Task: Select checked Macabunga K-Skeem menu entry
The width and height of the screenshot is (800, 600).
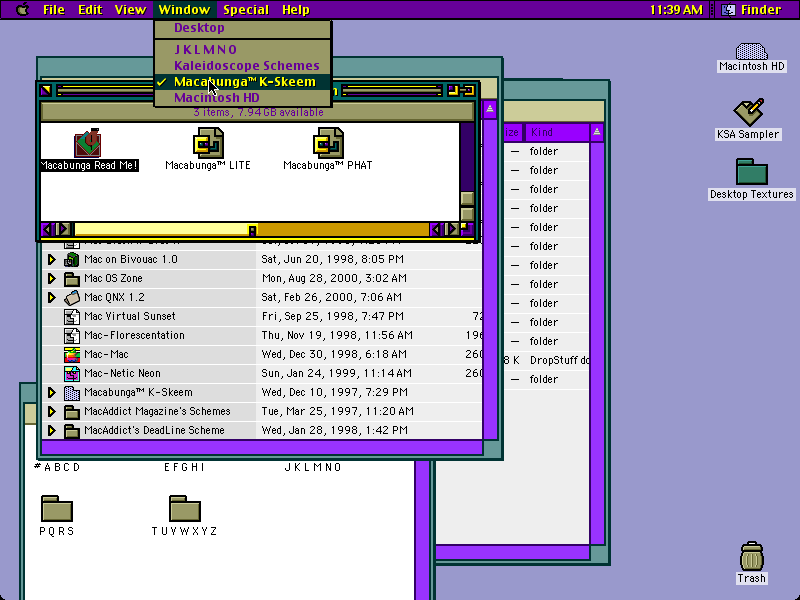Action: tap(243, 82)
